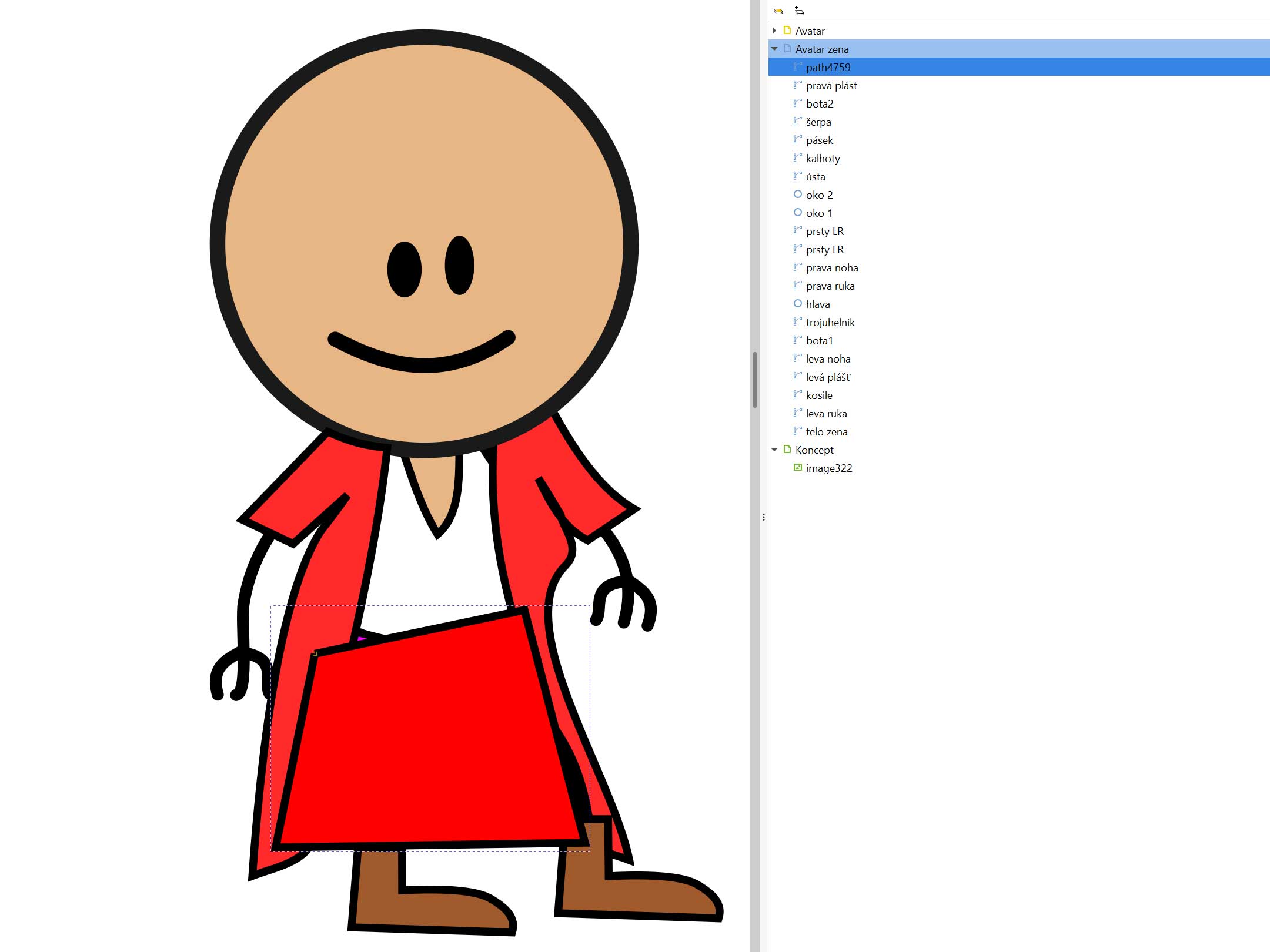
Task: Select the ústa path entry
Action: (x=816, y=177)
